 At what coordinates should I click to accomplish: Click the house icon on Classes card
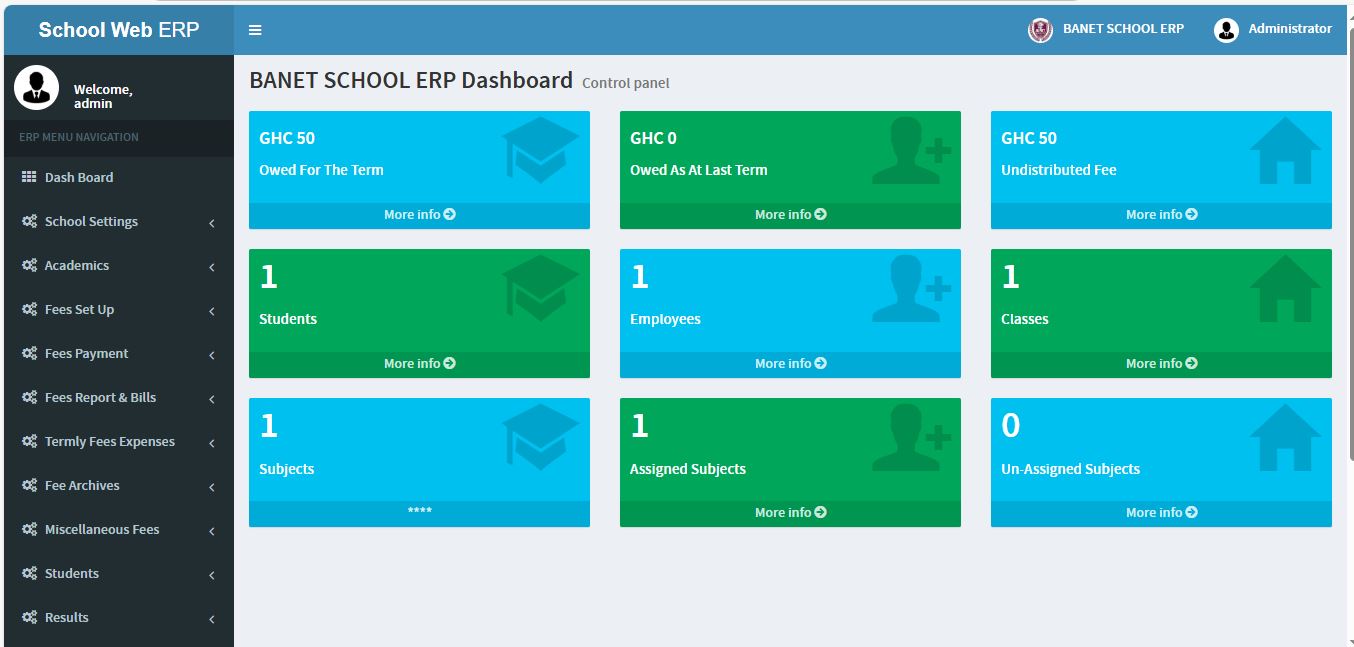(x=1285, y=288)
